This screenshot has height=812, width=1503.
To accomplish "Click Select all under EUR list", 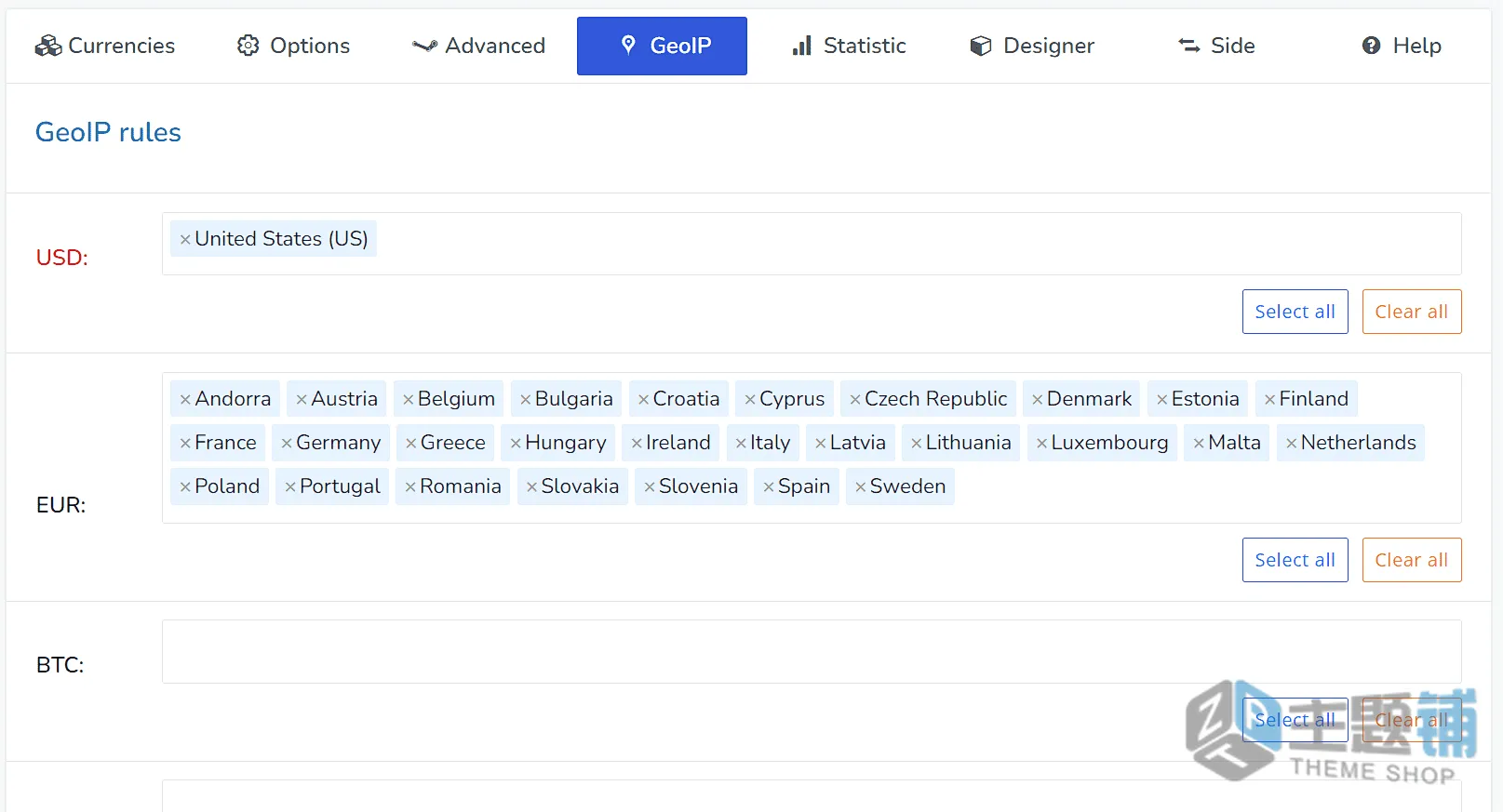I will [1295, 560].
